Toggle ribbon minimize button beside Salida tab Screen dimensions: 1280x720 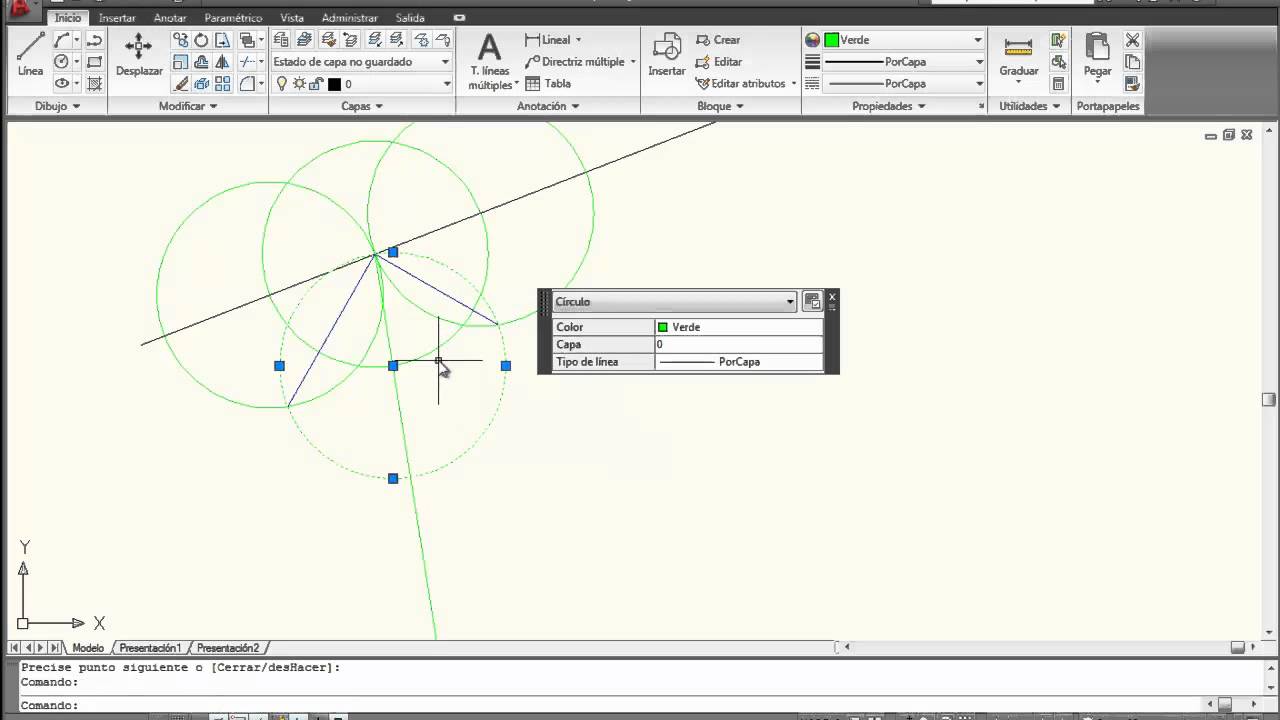(459, 18)
